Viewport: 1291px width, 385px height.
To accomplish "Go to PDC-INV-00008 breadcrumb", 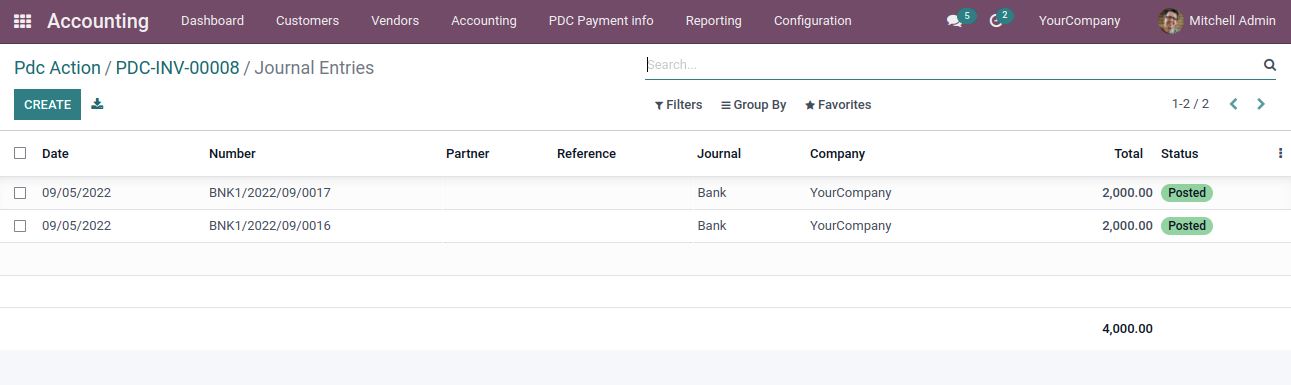I will (x=178, y=68).
